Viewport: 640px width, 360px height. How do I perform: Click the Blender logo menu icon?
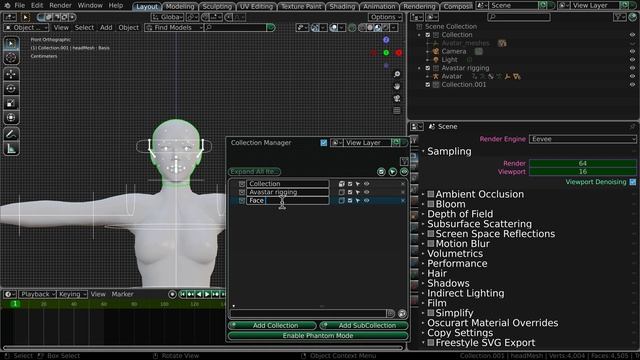coord(7,5)
